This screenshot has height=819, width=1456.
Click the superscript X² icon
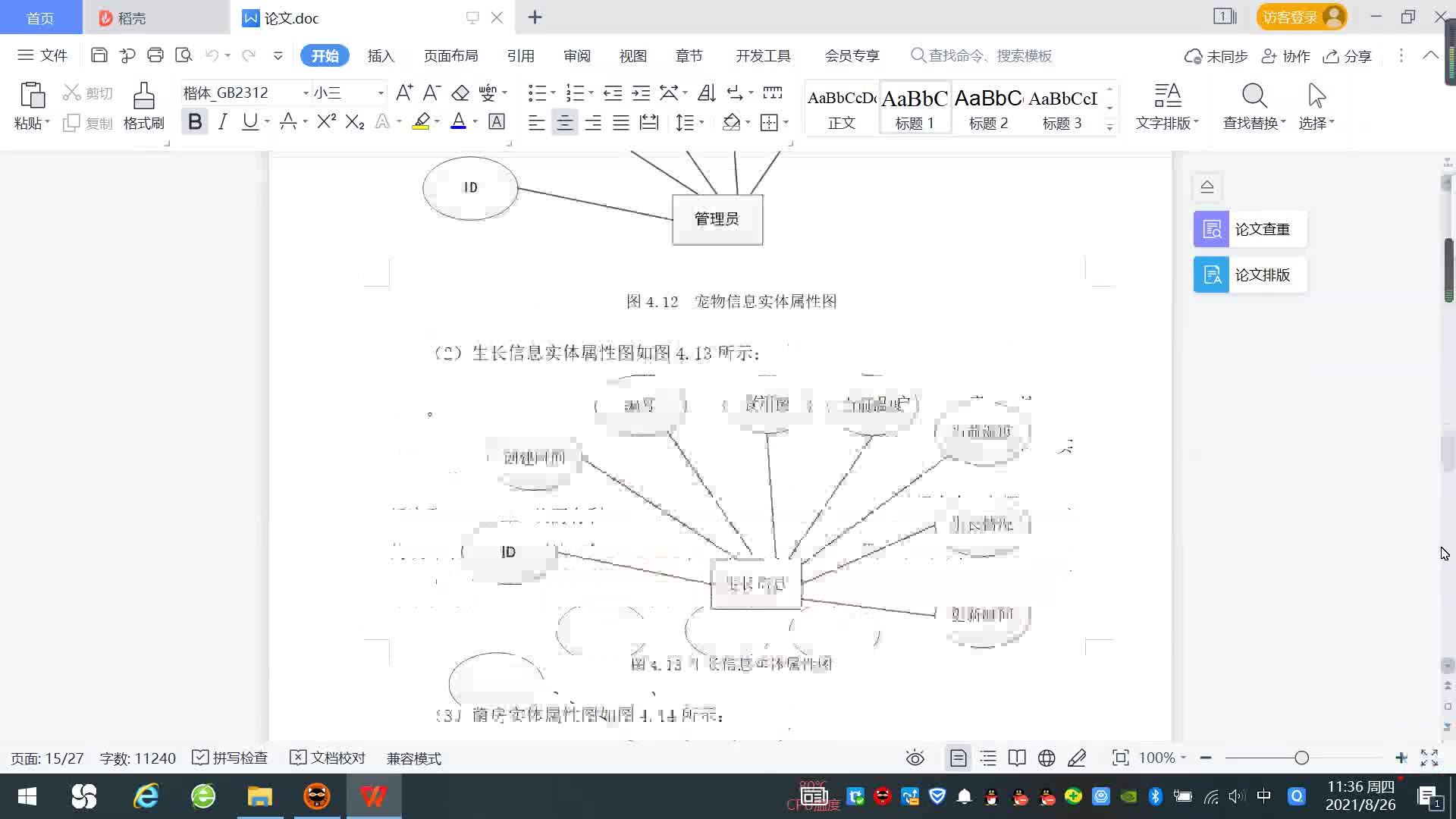tap(326, 121)
